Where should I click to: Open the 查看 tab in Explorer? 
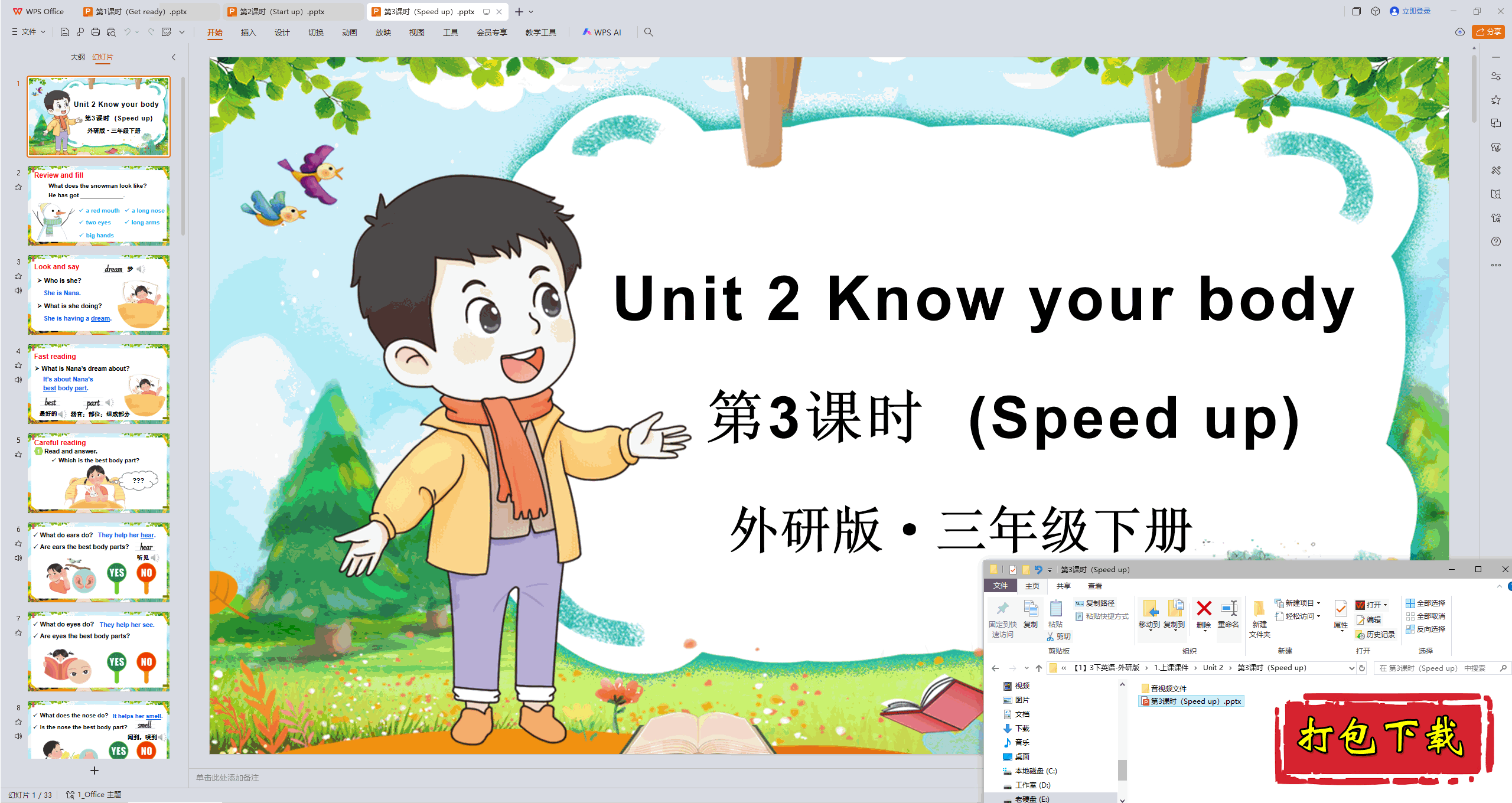pyautogui.click(x=1094, y=586)
